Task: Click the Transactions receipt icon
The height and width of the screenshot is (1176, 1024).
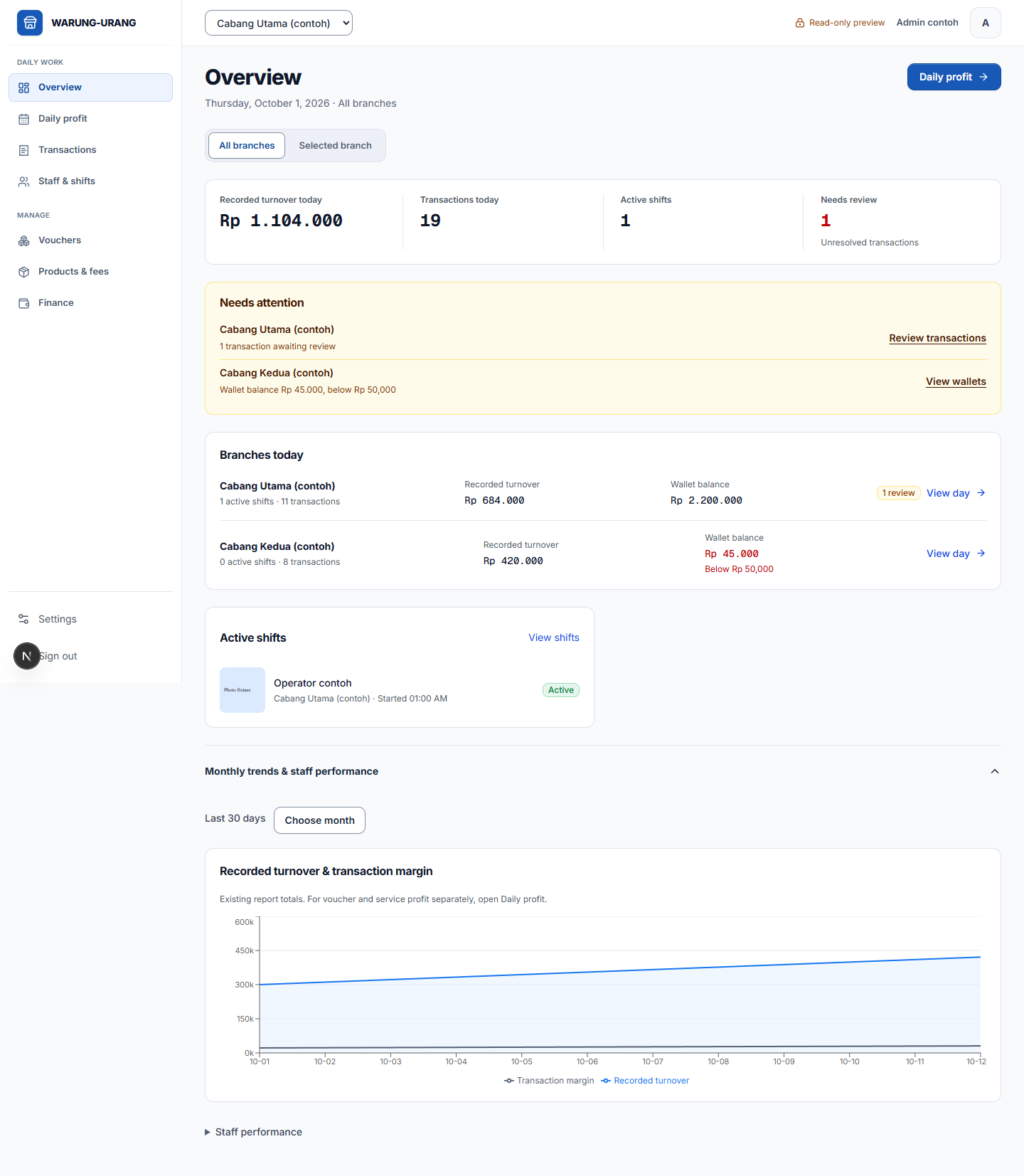Action: coord(24,150)
